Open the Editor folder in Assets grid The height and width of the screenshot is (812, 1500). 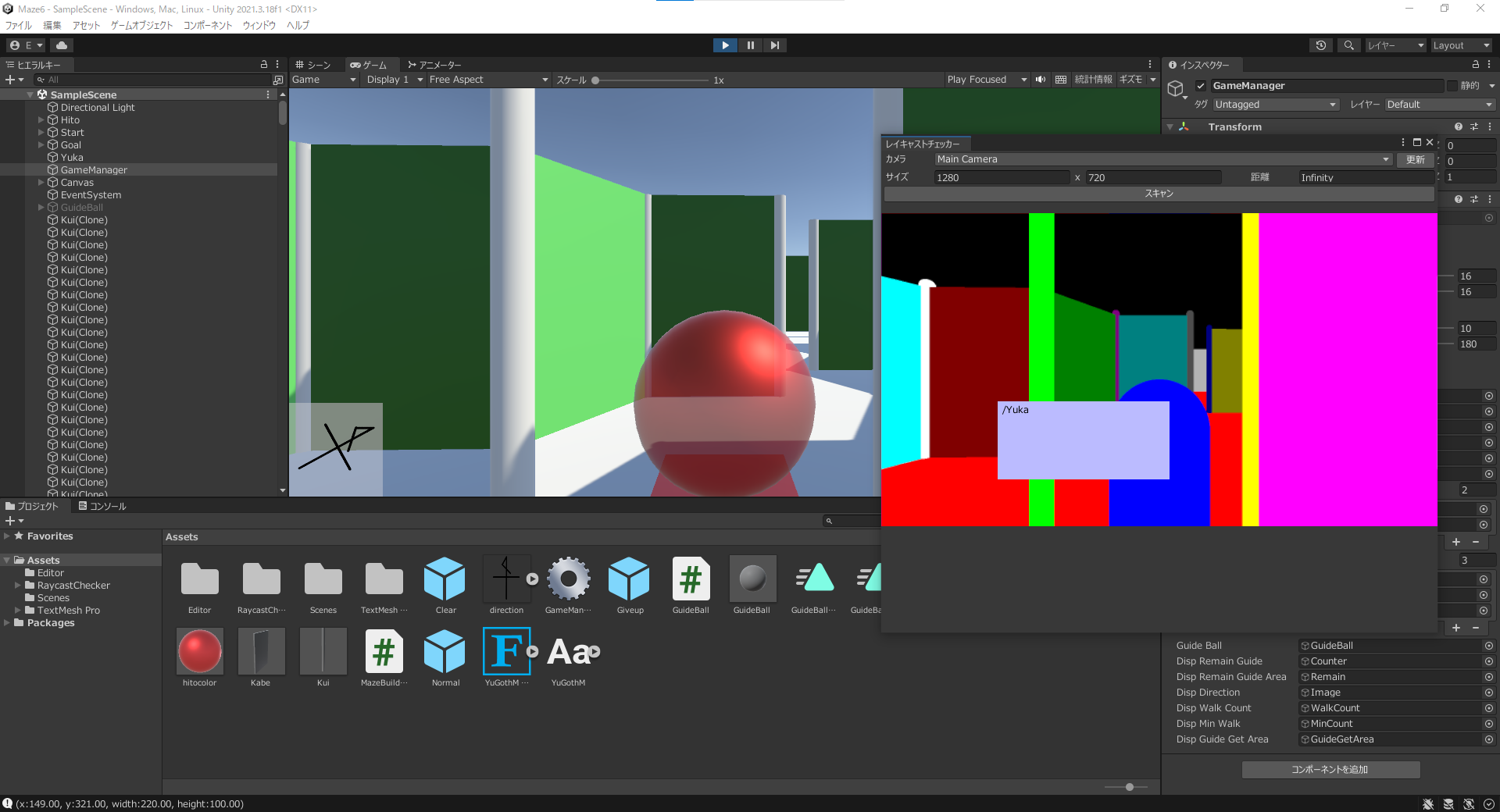[x=200, y=586]
